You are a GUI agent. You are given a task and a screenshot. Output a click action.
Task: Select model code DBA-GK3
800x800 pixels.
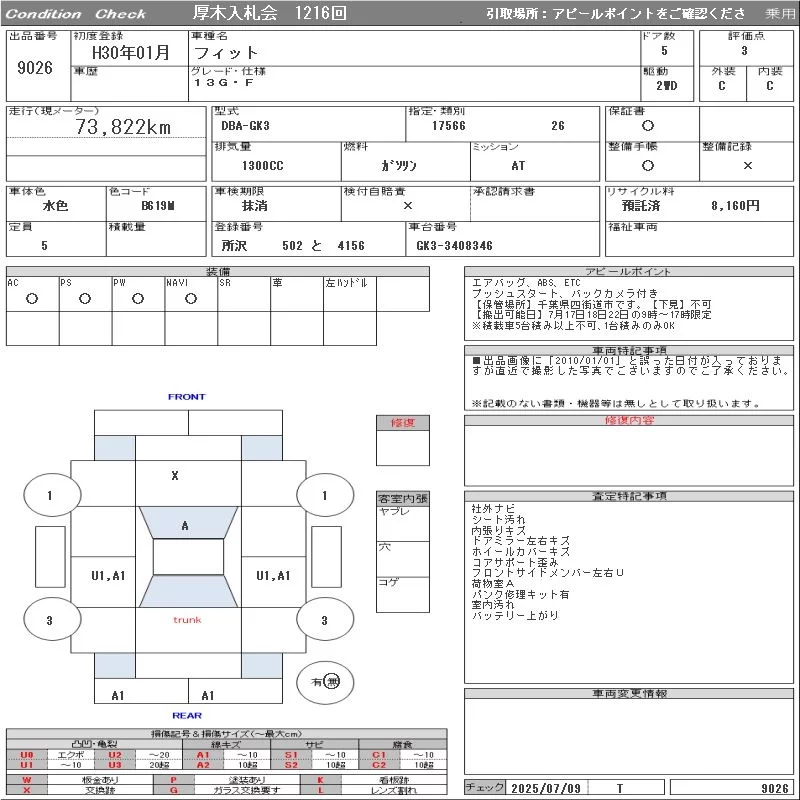point(245,126)
